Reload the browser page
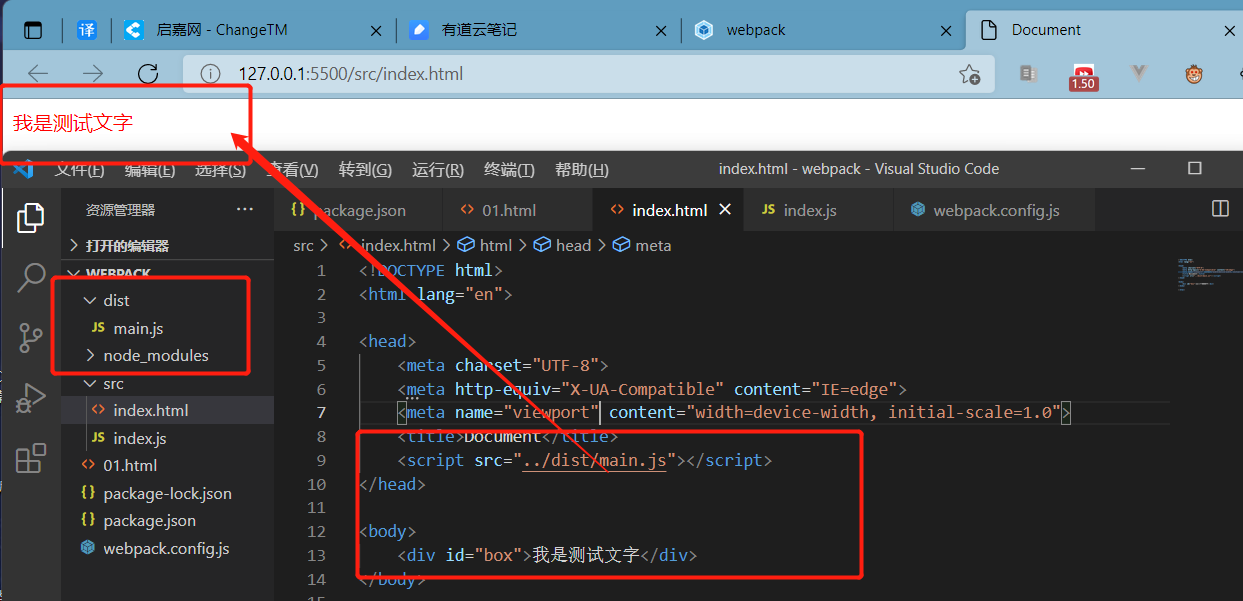 coord(148,73)
